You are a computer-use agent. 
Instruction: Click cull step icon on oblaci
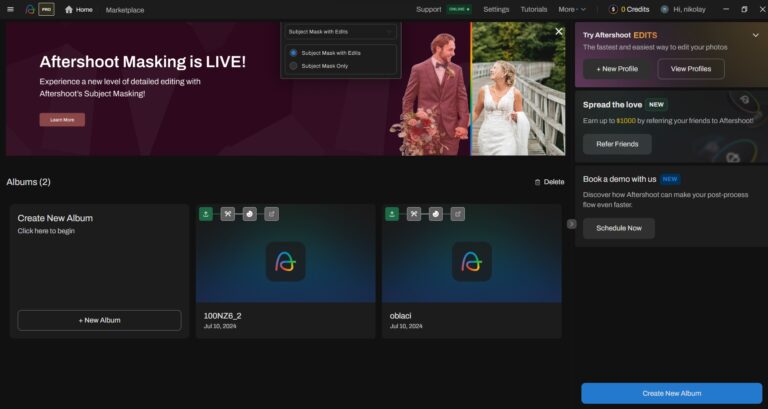414,214
